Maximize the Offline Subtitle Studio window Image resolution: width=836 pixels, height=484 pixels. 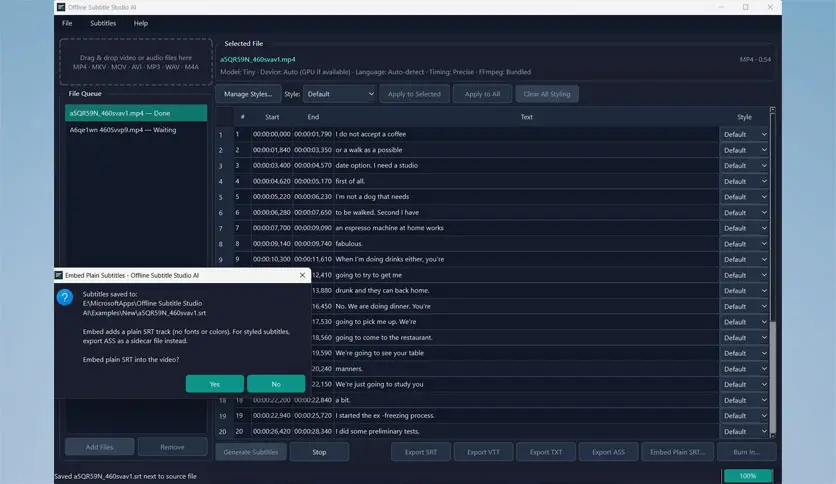tap(745, 7)
